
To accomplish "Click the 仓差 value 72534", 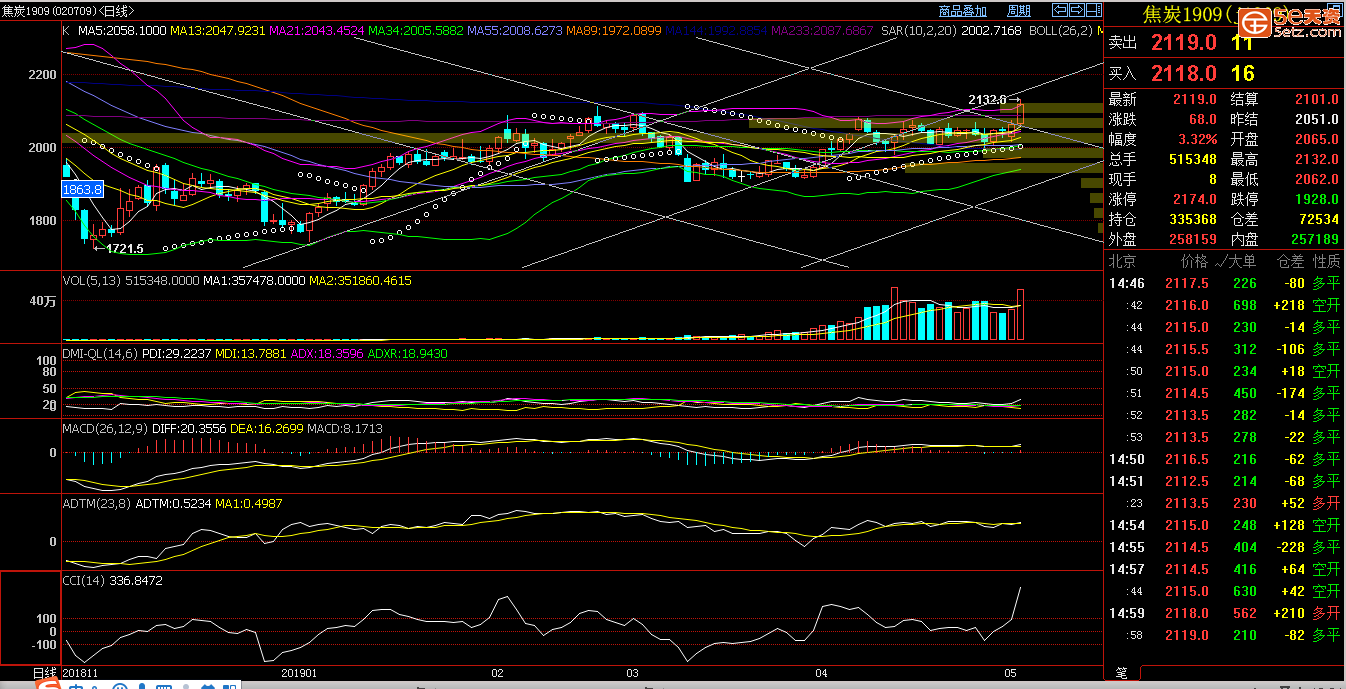I will [1318, 219].
